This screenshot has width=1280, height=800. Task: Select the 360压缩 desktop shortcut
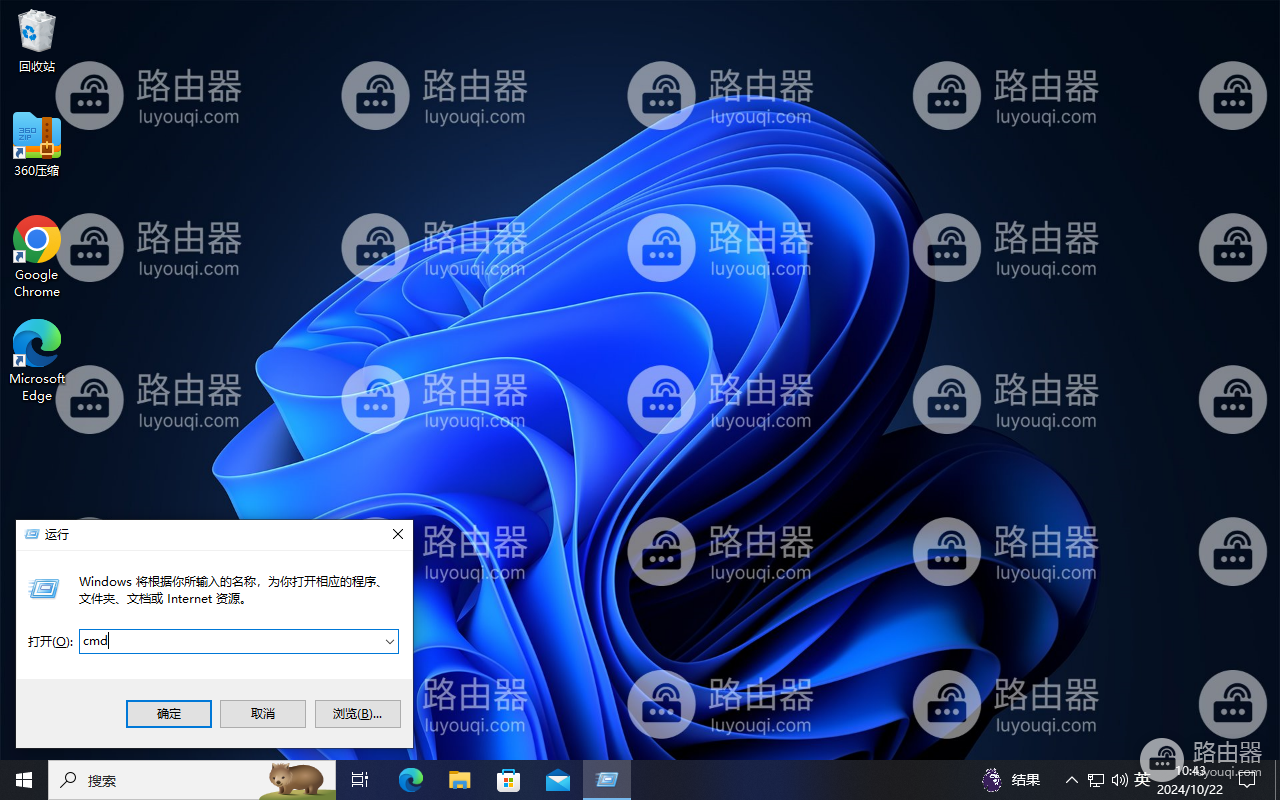coord(37,145)
